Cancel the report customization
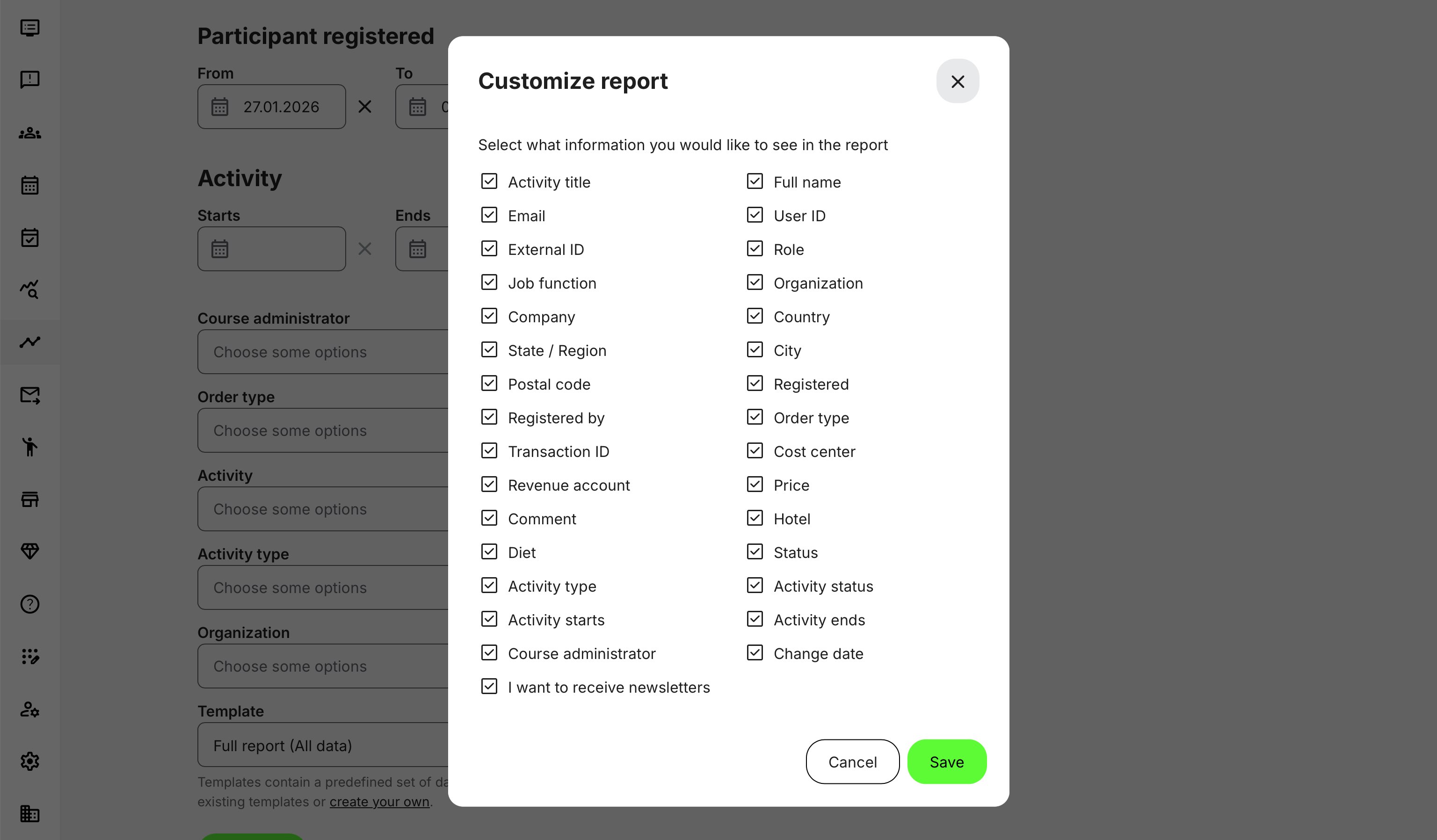 [852, 761]
